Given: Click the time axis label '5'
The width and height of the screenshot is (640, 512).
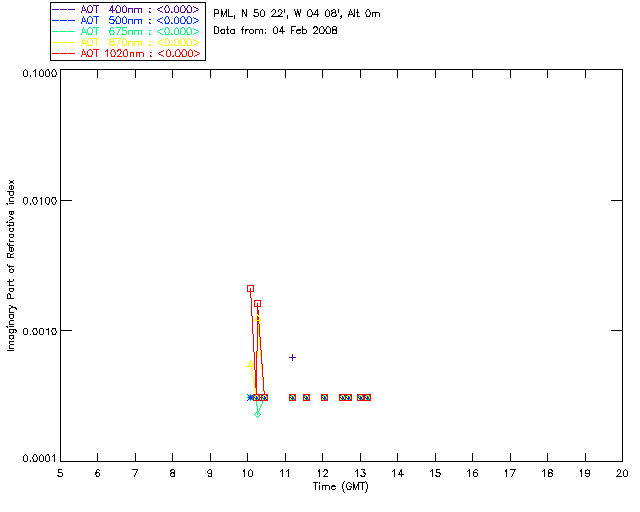Looking at the screenshot, I should pyautogui.click(x=60, y=473).
